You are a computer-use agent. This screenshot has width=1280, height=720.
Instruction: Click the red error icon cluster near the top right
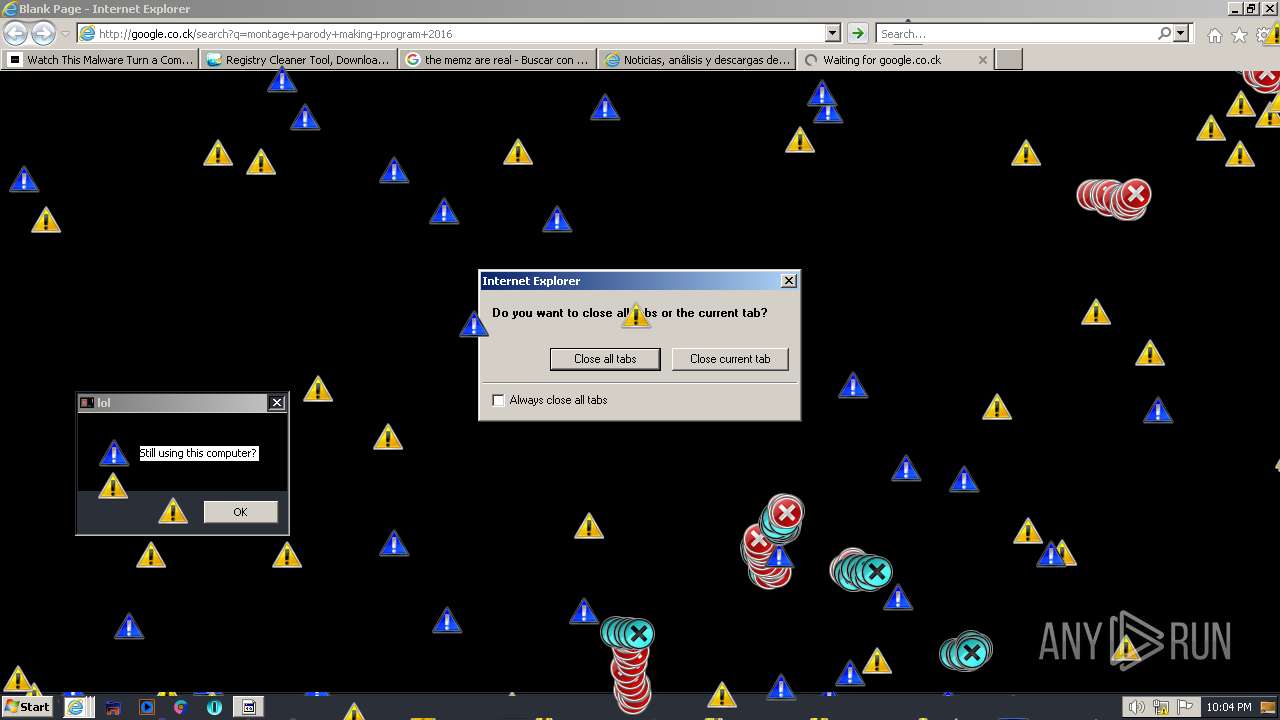click(1114, 197)
